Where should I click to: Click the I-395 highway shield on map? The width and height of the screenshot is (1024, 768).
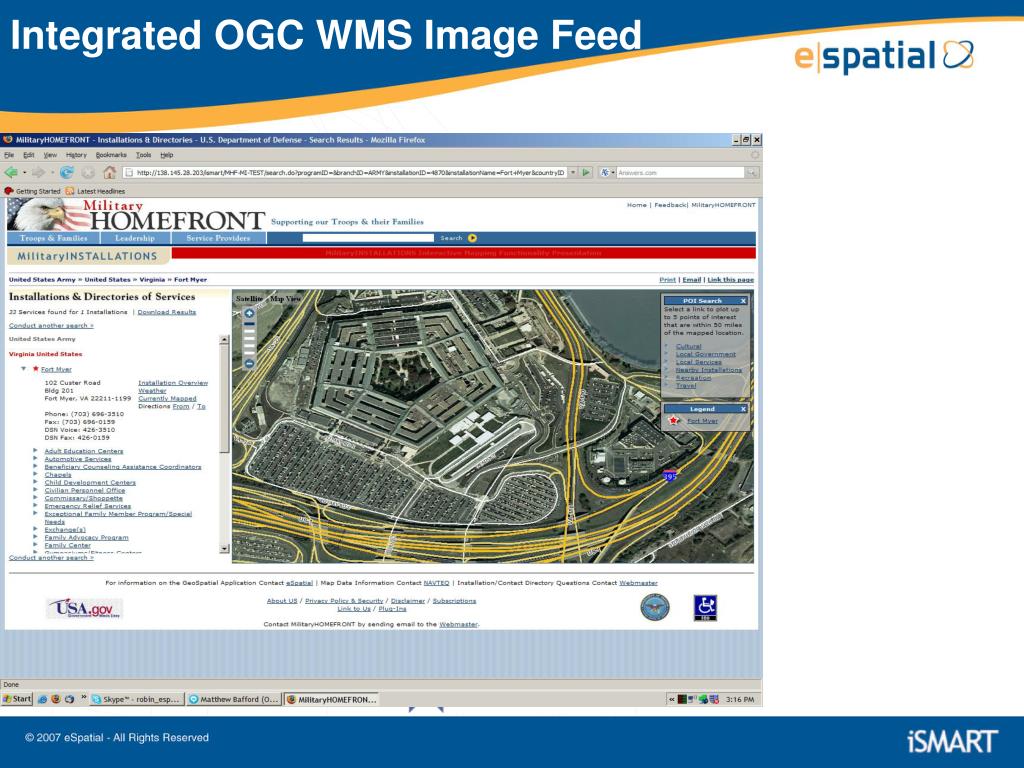coord(669,475)
